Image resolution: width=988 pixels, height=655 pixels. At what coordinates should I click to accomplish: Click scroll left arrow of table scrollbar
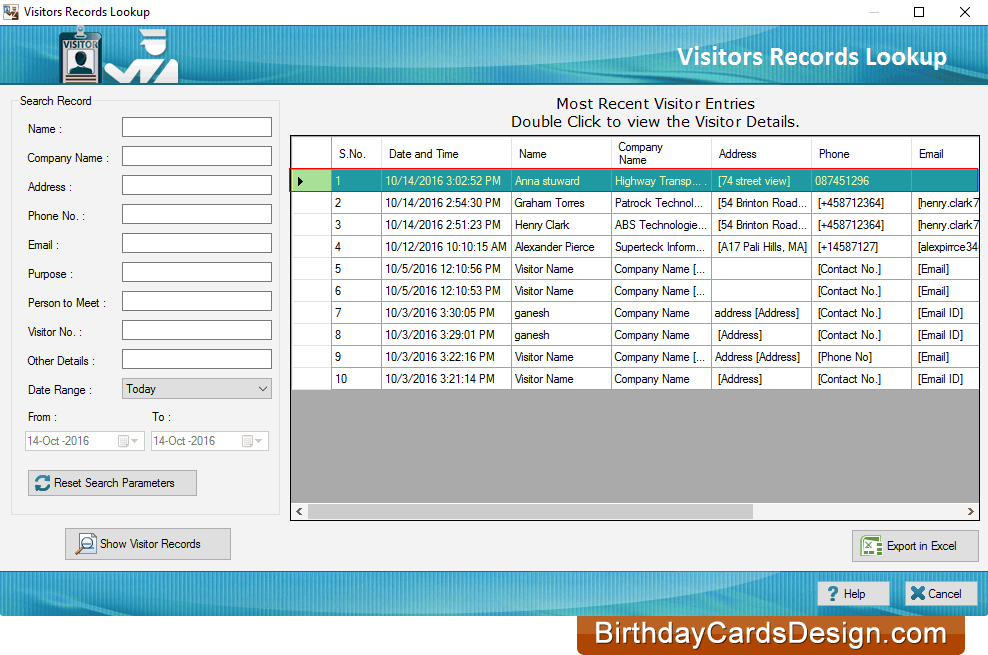pos(299,511)
